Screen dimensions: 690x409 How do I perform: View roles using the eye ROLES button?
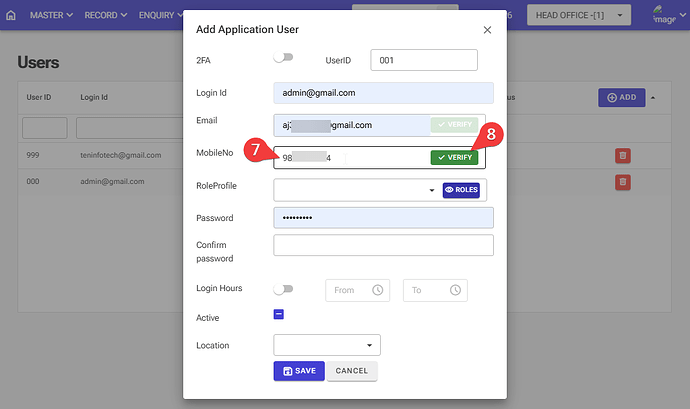pos(461,189)
